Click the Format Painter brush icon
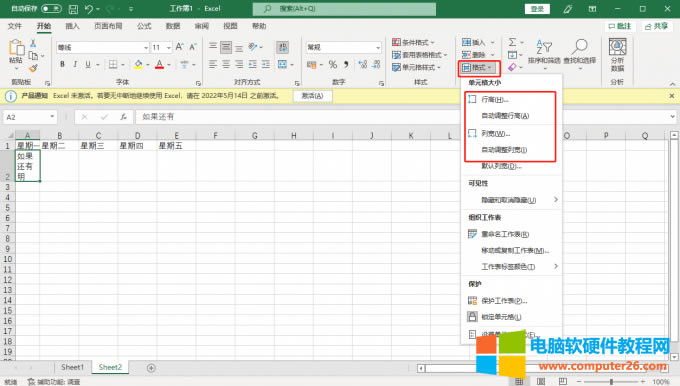Screen dimensions: 680x386 coord(34,68)
